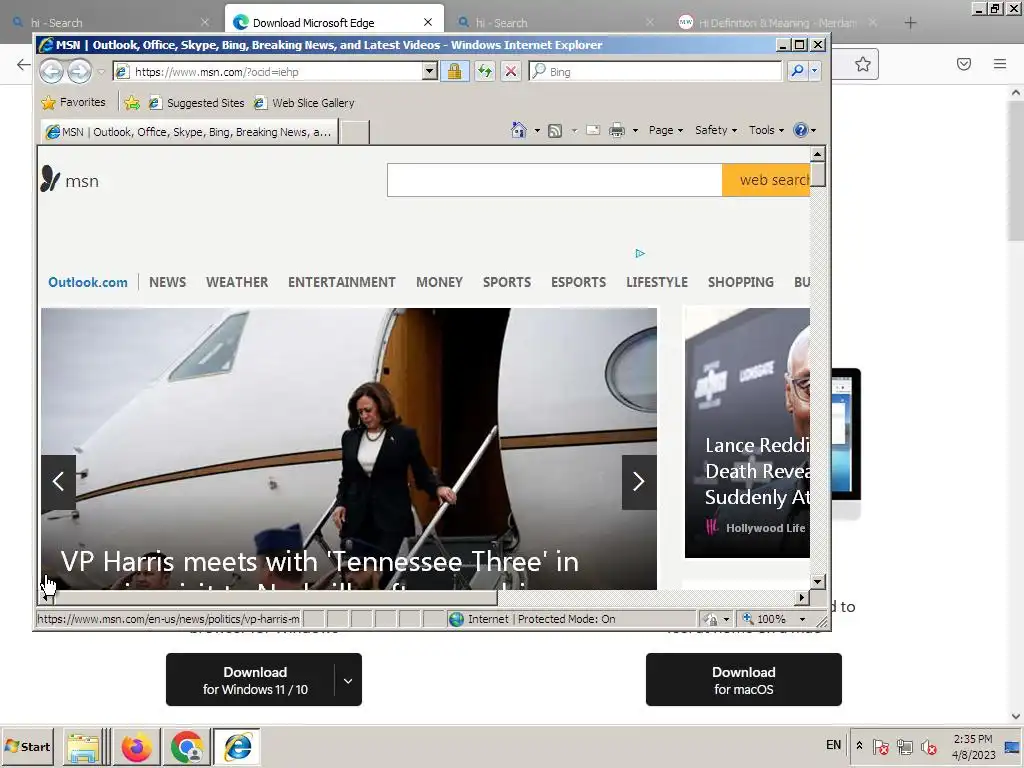Click inside the Bing search box
The height and width of the screenshot is (768, 1024).
coord(655,71)
